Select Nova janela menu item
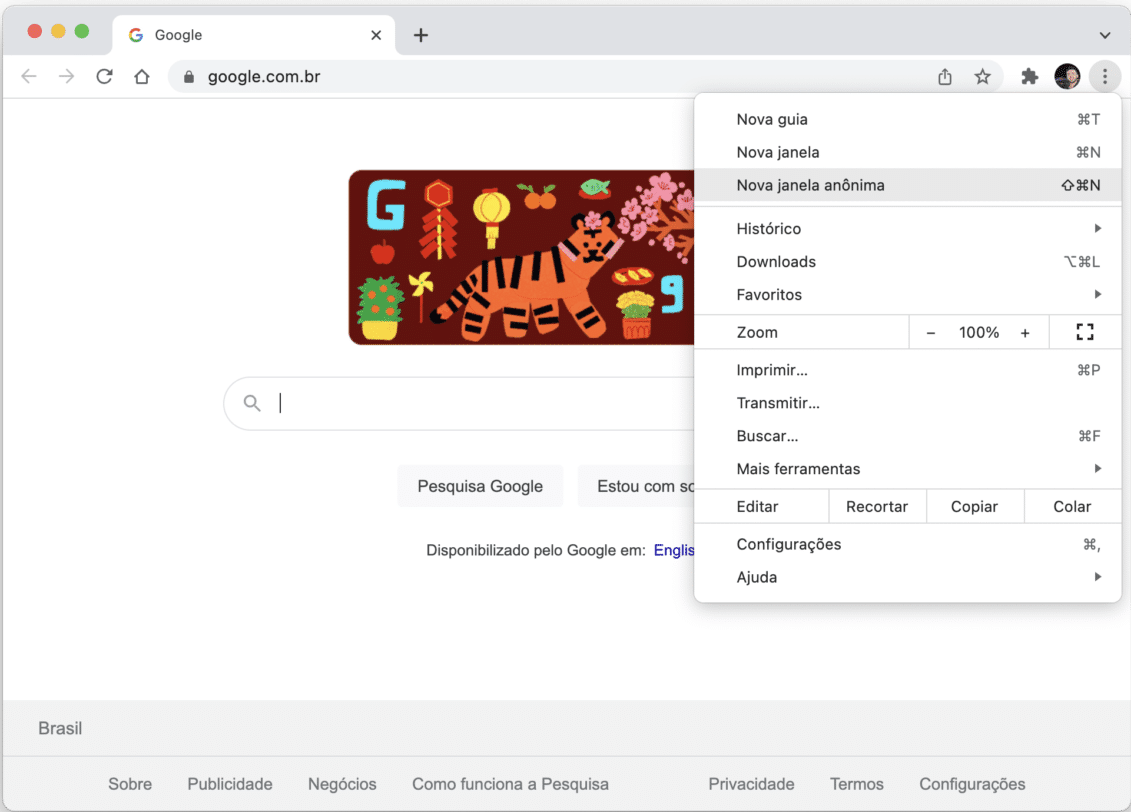The height and width of the screenshot is (812, 1131). point(907,152)
